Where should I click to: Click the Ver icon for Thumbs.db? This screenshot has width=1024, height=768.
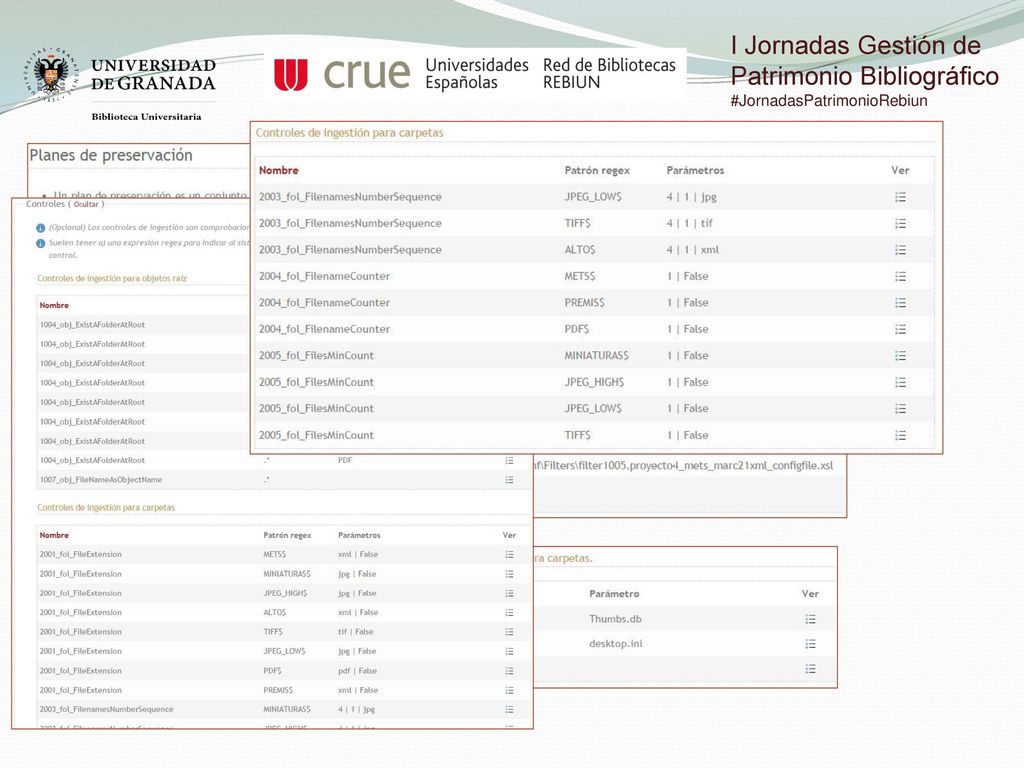[810, 619]
